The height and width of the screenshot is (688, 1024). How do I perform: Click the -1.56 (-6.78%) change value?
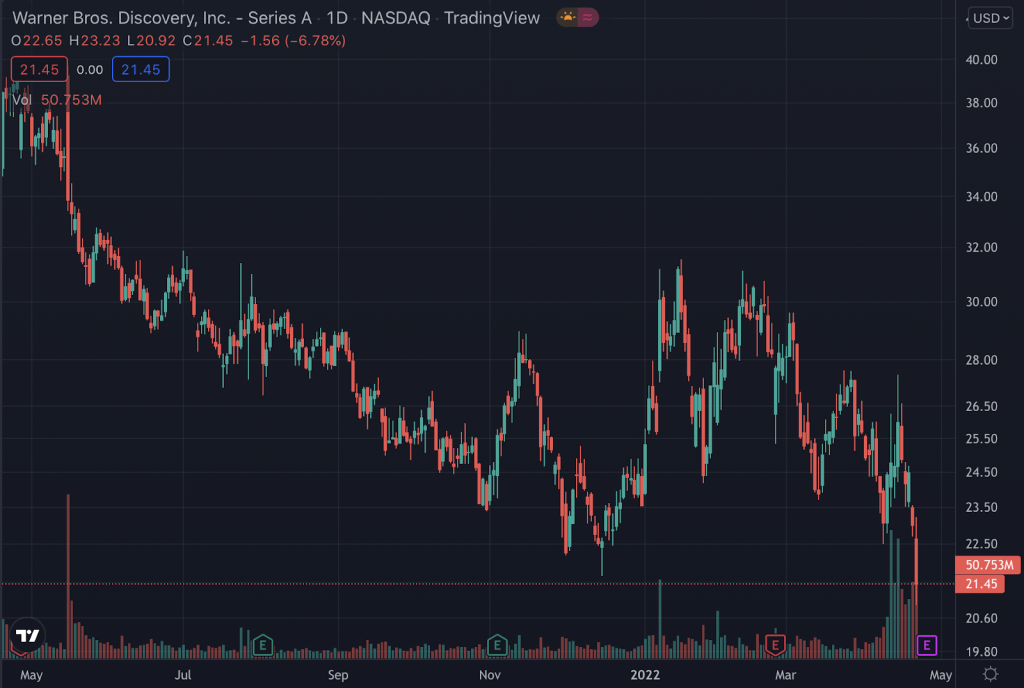pyautogui.click(x=293, y=40)
